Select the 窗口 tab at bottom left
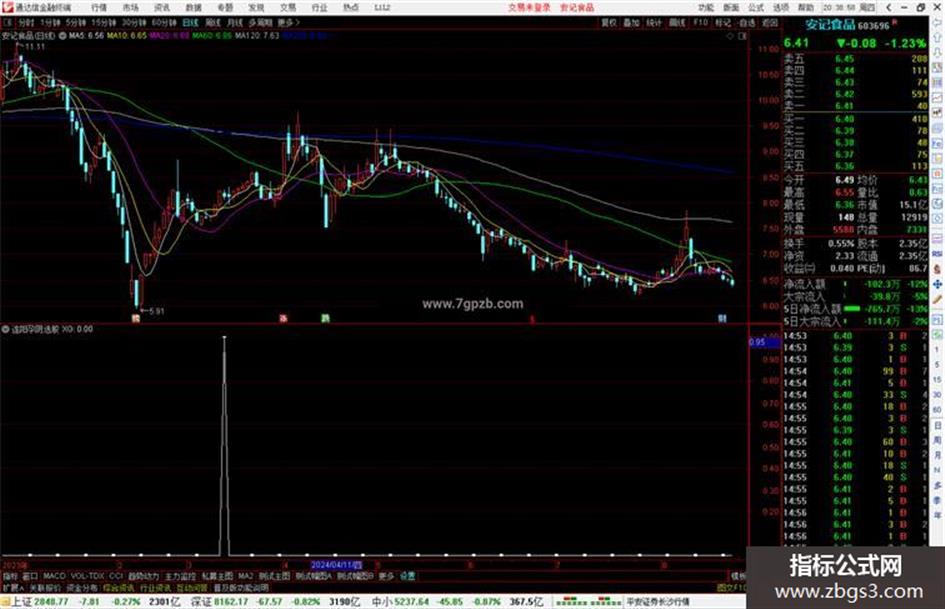 (30, 577)
